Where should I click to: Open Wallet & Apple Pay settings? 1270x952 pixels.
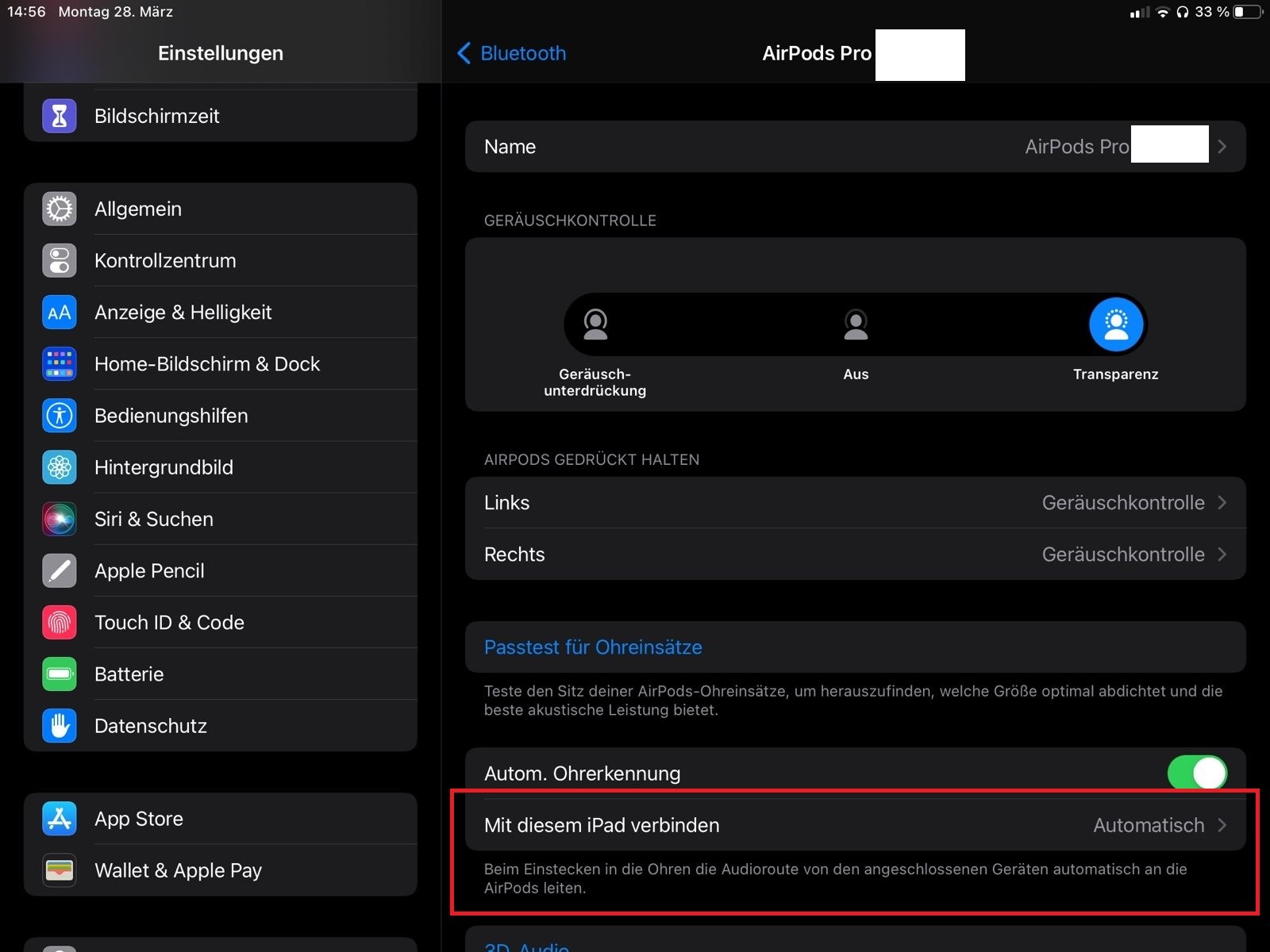tap(221, 870)
